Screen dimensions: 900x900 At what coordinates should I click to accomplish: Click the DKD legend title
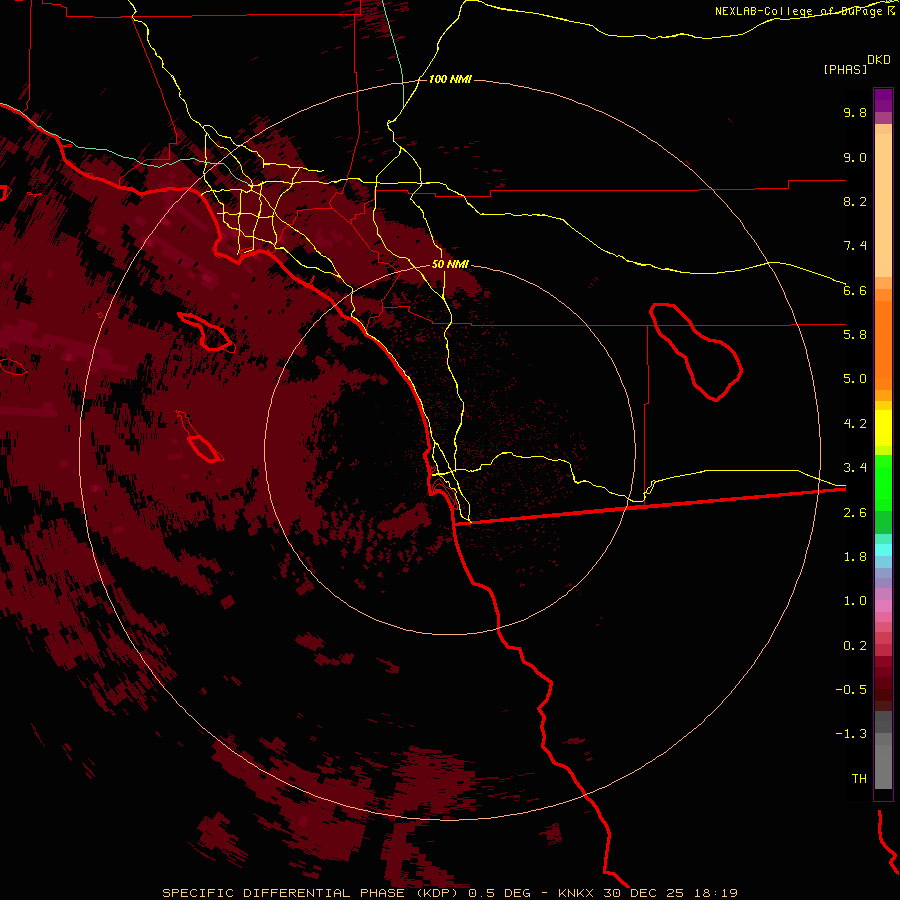point(879,60)
